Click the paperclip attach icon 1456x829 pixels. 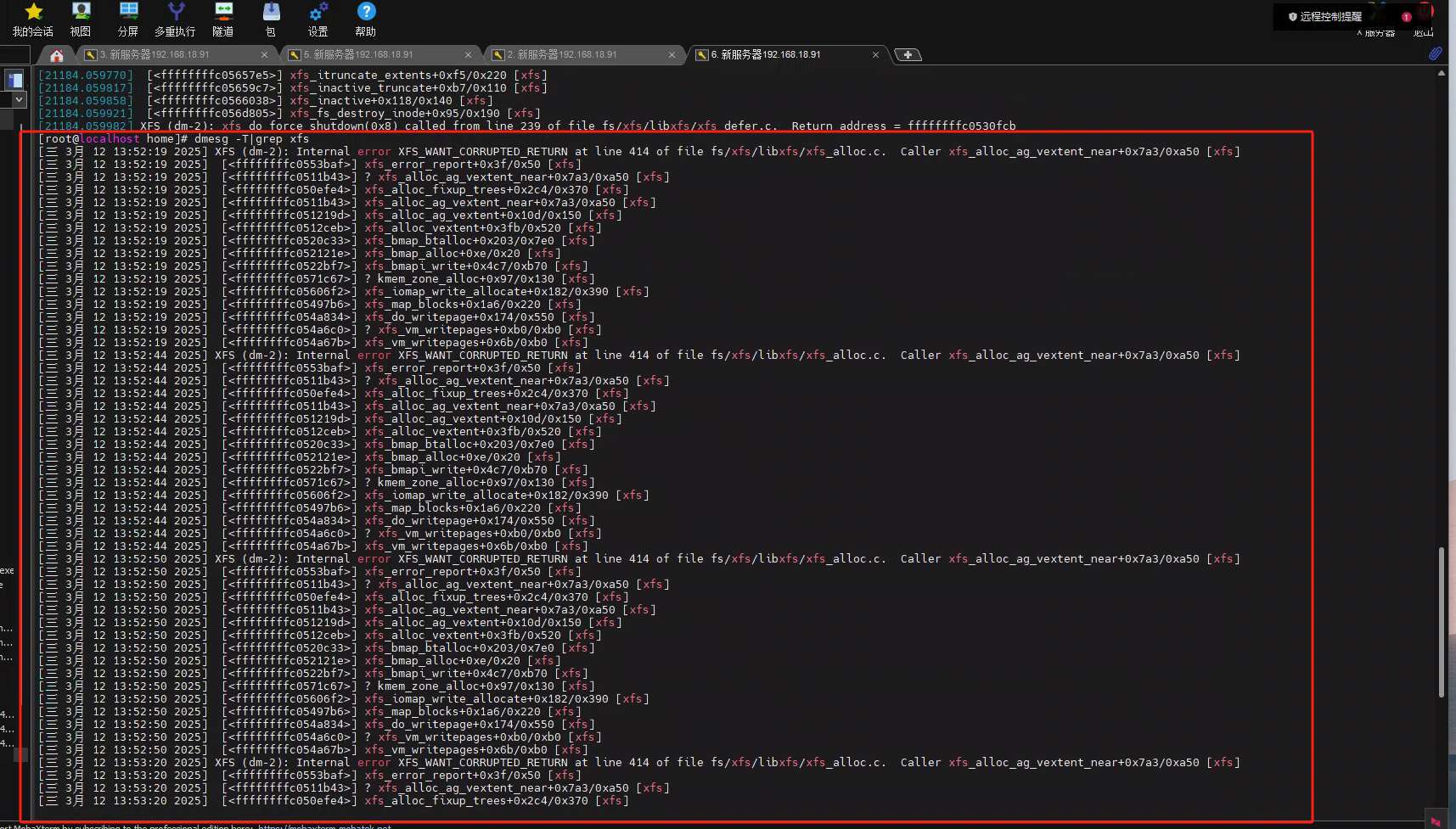(x=1435, y=53)
